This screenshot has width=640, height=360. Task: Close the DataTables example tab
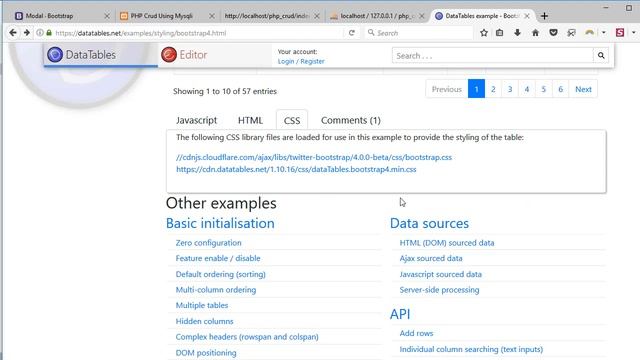click(x=527, y=16)
